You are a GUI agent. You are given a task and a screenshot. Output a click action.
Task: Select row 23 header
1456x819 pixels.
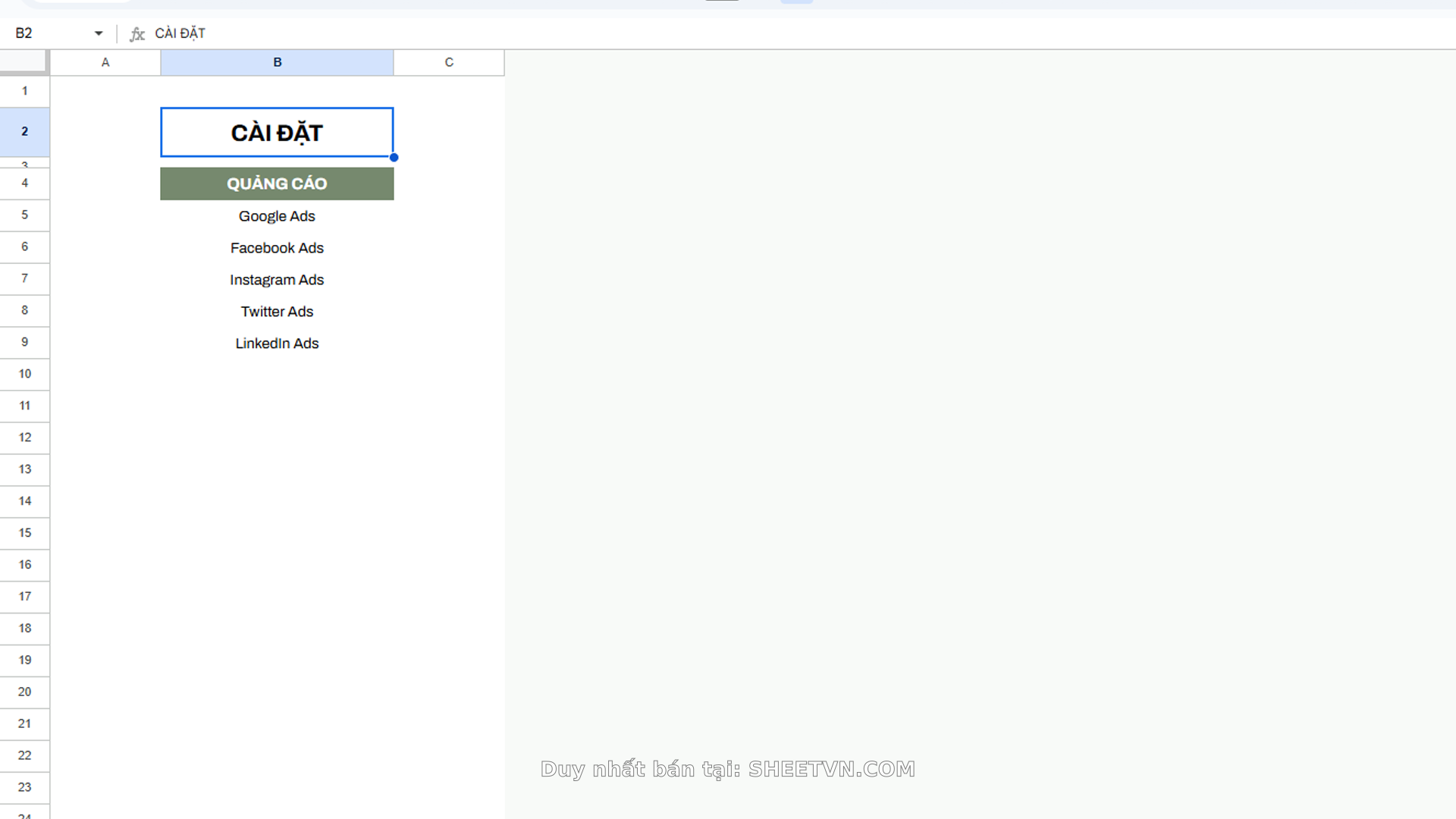24,787
